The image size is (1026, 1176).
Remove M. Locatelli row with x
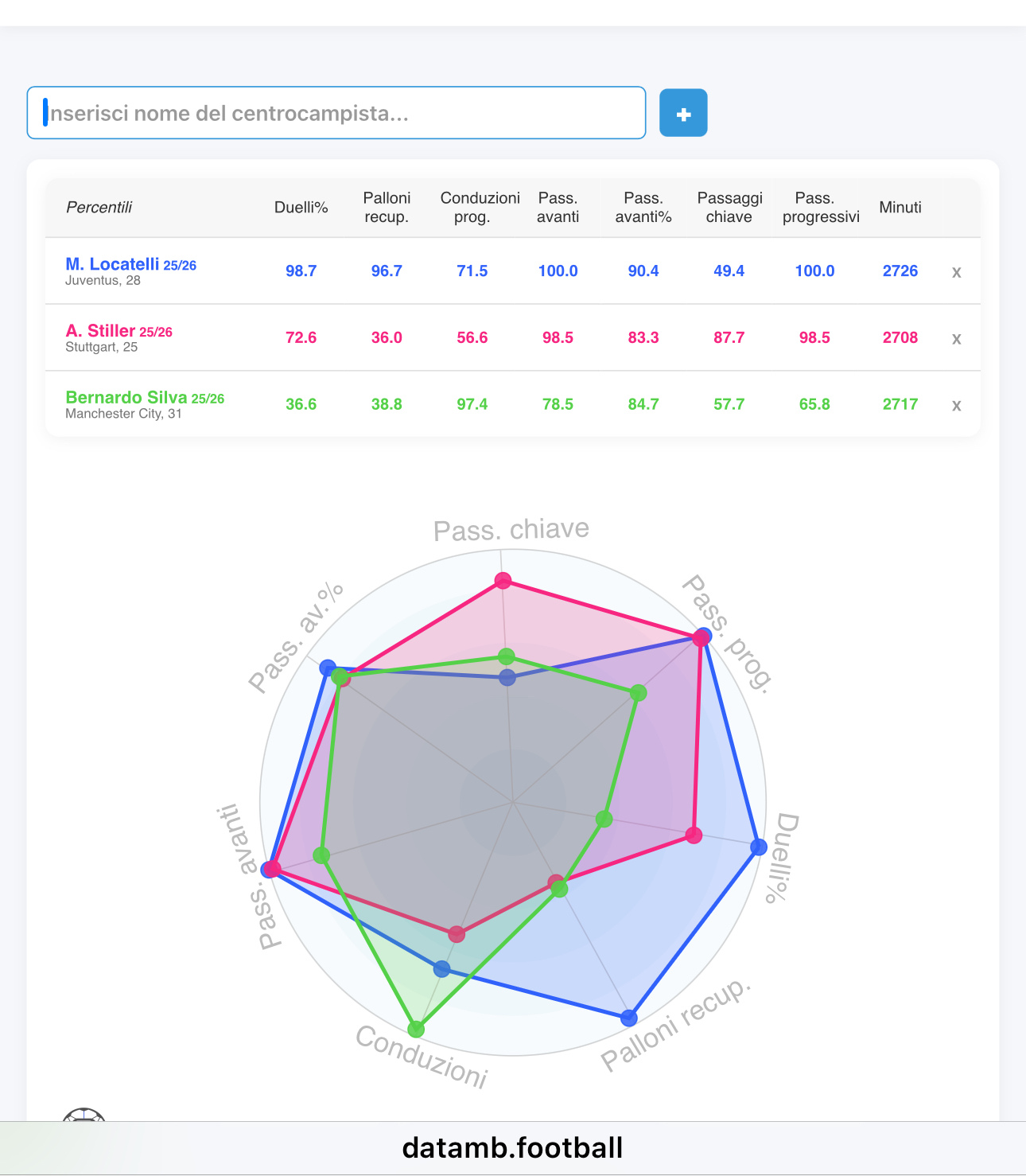click(956, 272)
